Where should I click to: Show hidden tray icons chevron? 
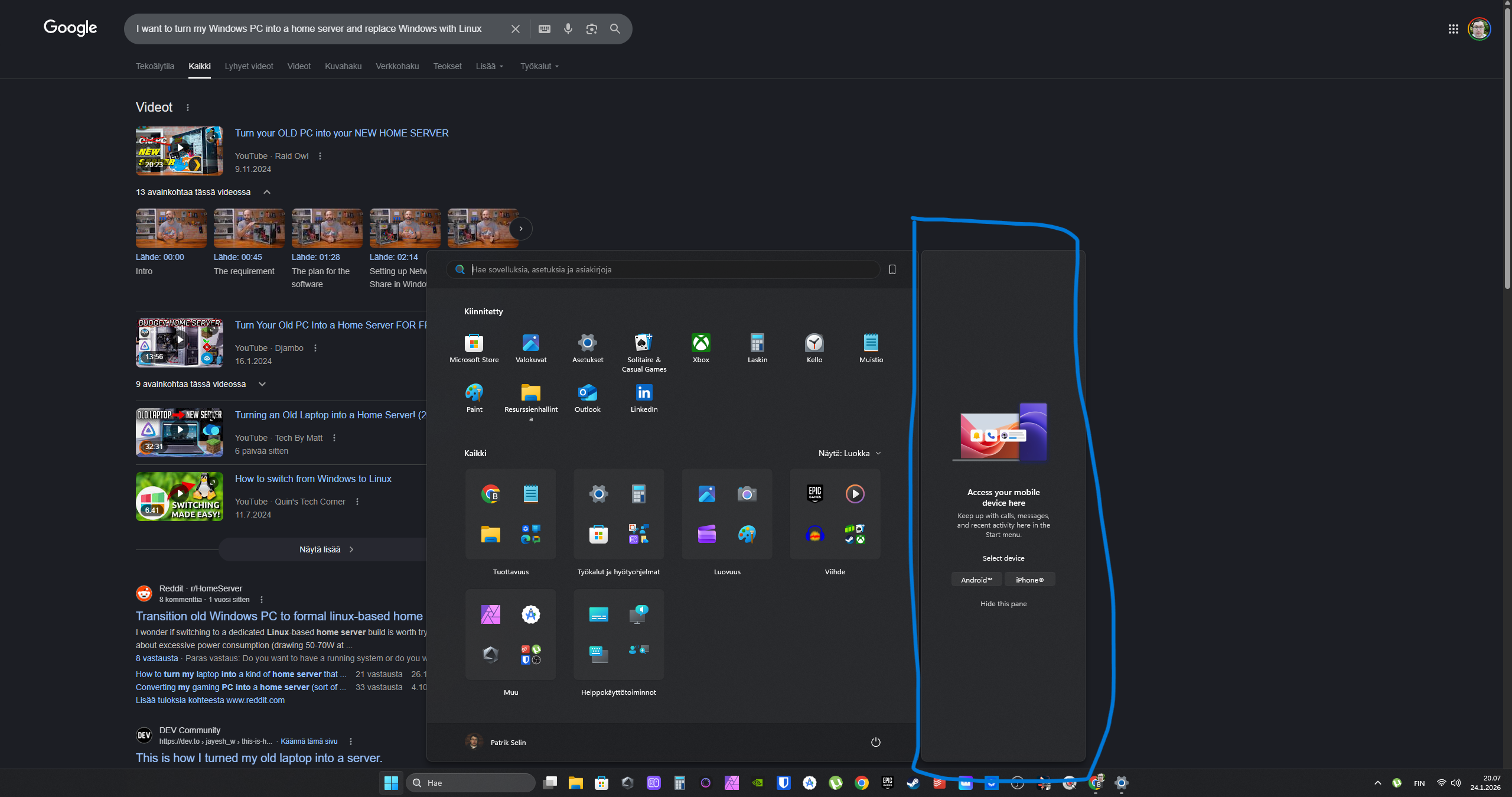pos(1377,783)
